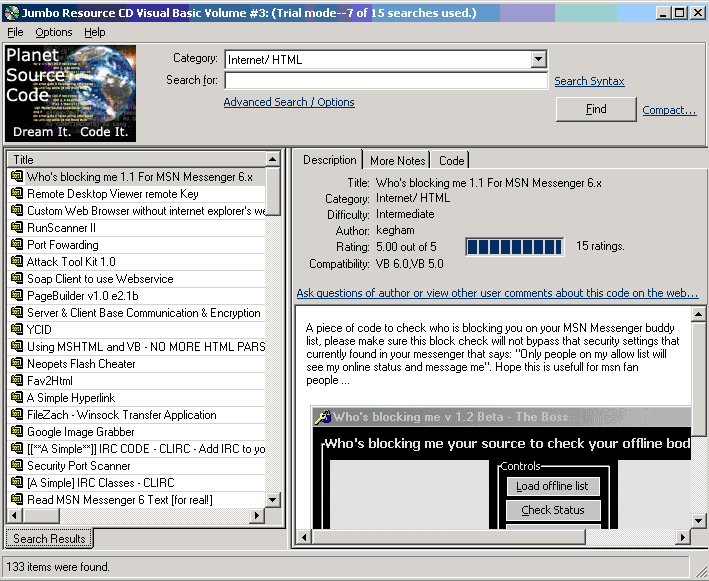Open the File menu
The width and height of the screenshot is (709, 581).
pyautogui.click(x=15, y=32)
